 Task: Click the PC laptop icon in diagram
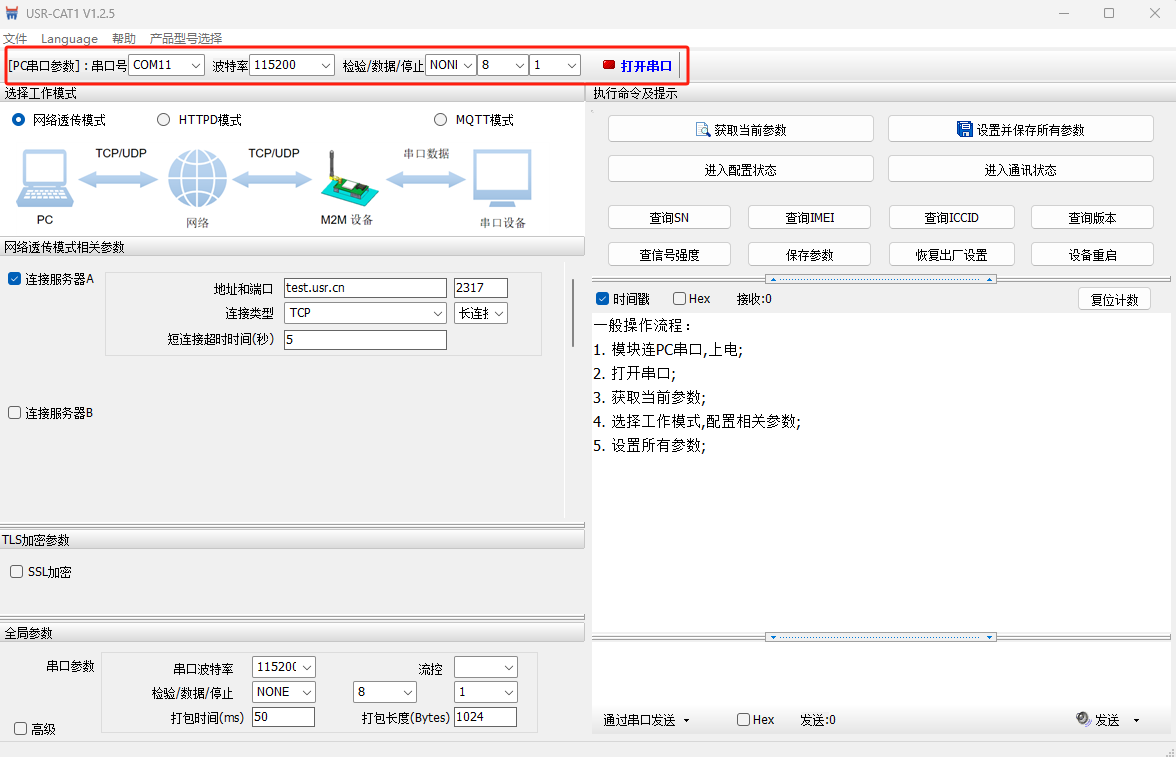coord(45,180)
